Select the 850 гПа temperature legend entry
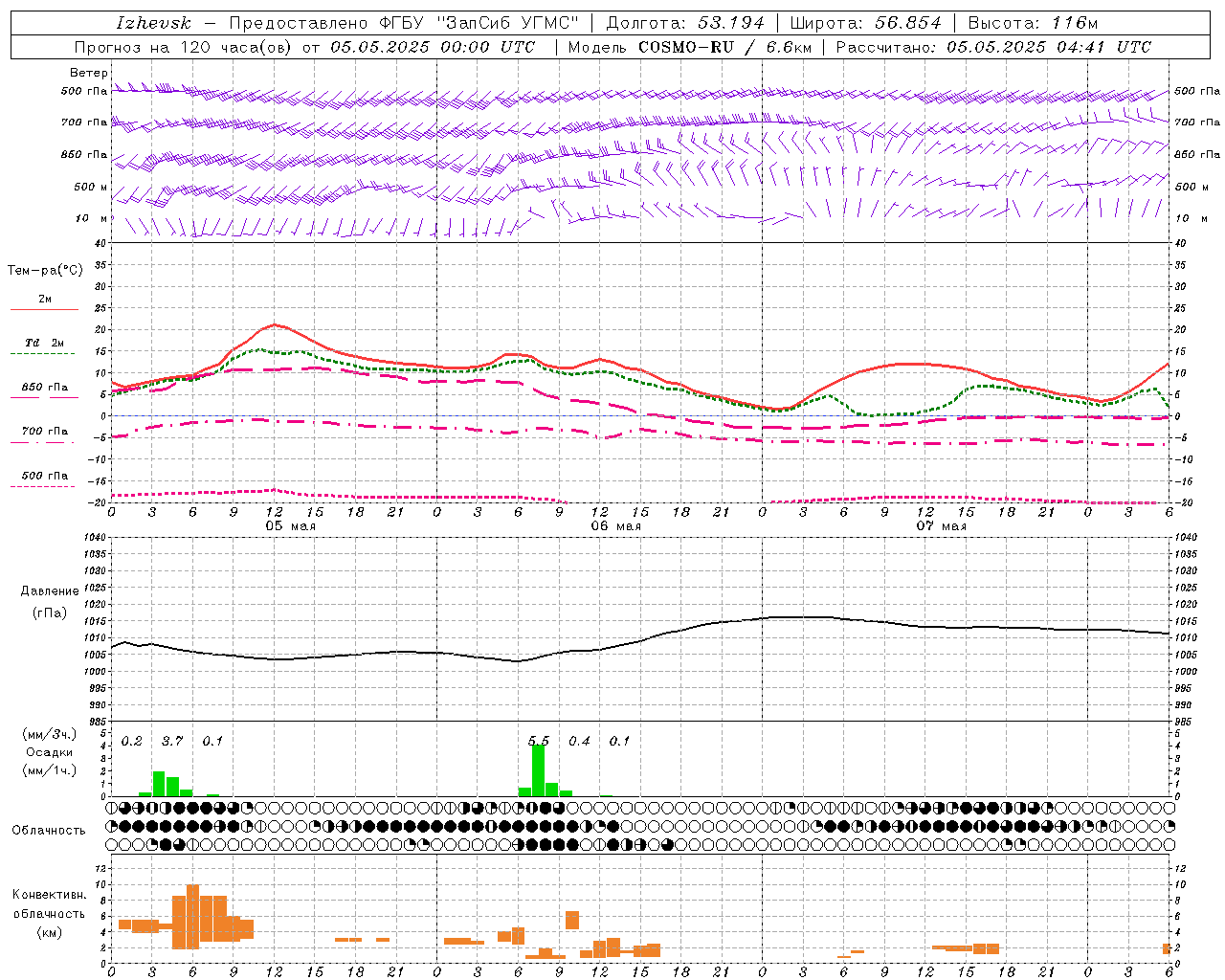This screenshot has width=1225, height=980. pyautogui.click(x=44, y=388)
